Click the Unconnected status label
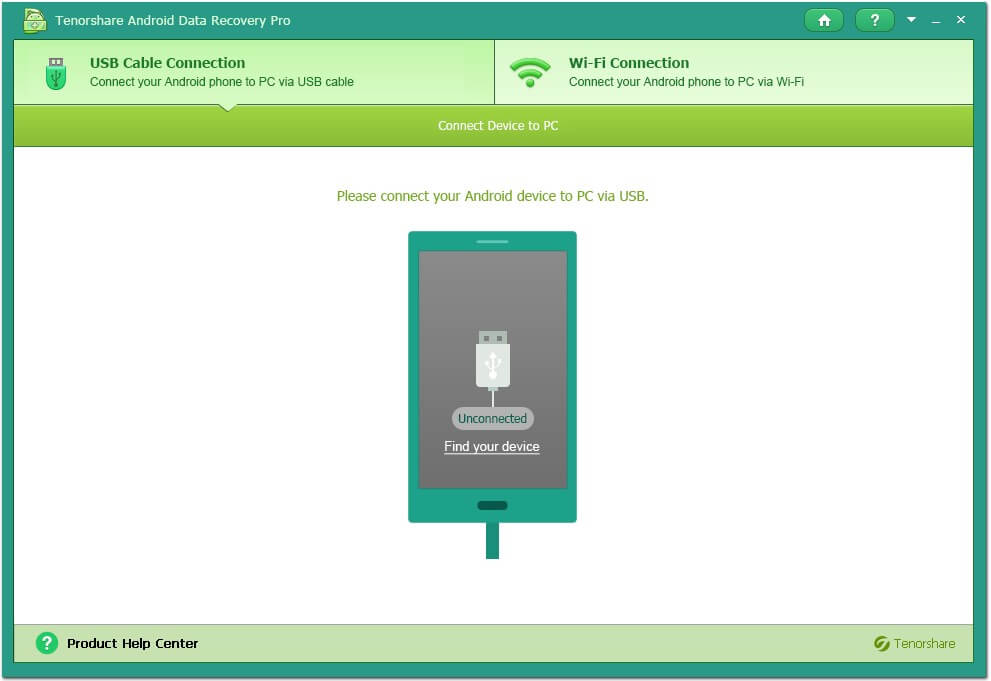This screenshot has width=991, height=681. [492, 418]
